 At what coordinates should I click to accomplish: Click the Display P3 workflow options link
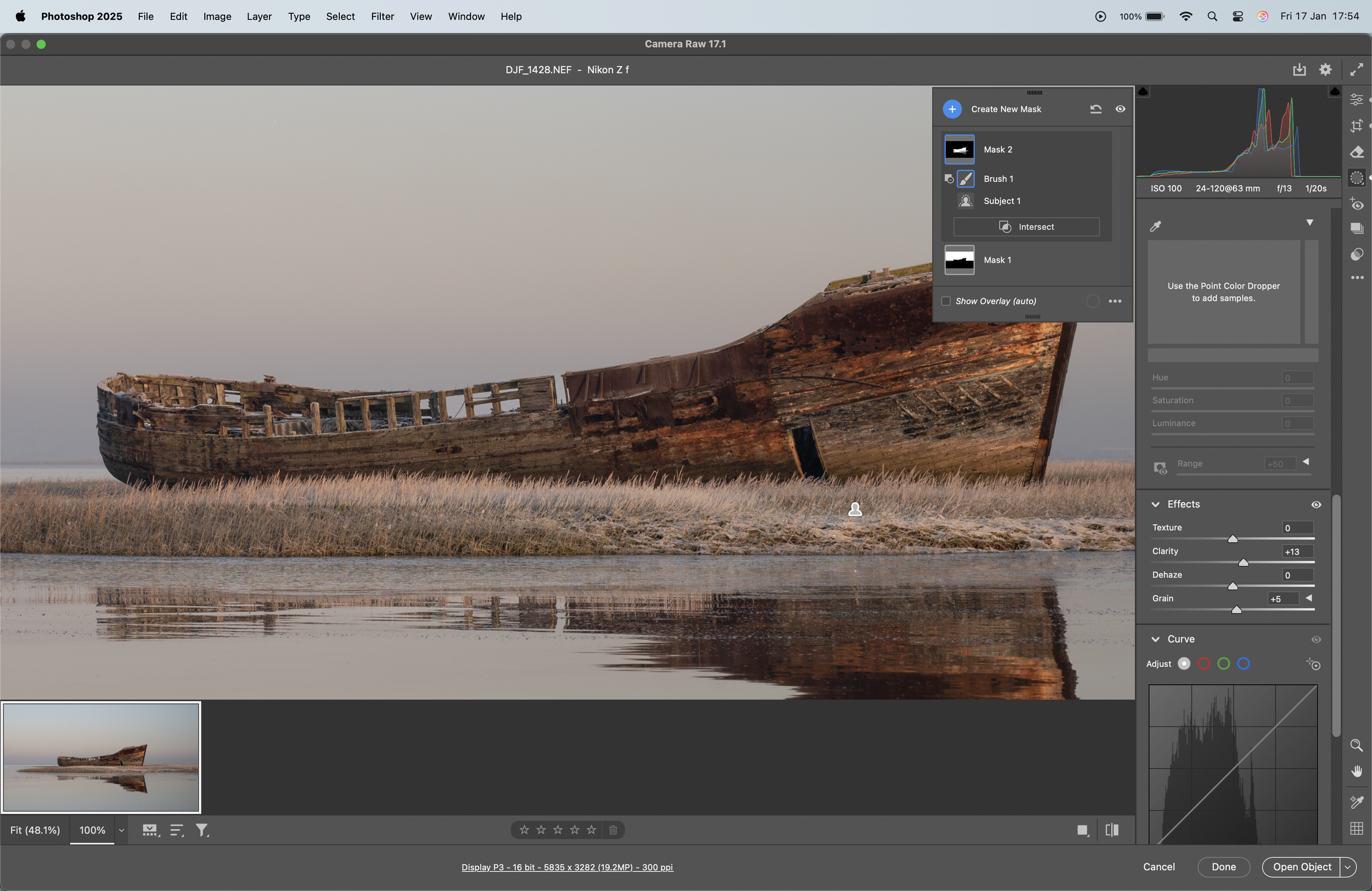[567, 867]
